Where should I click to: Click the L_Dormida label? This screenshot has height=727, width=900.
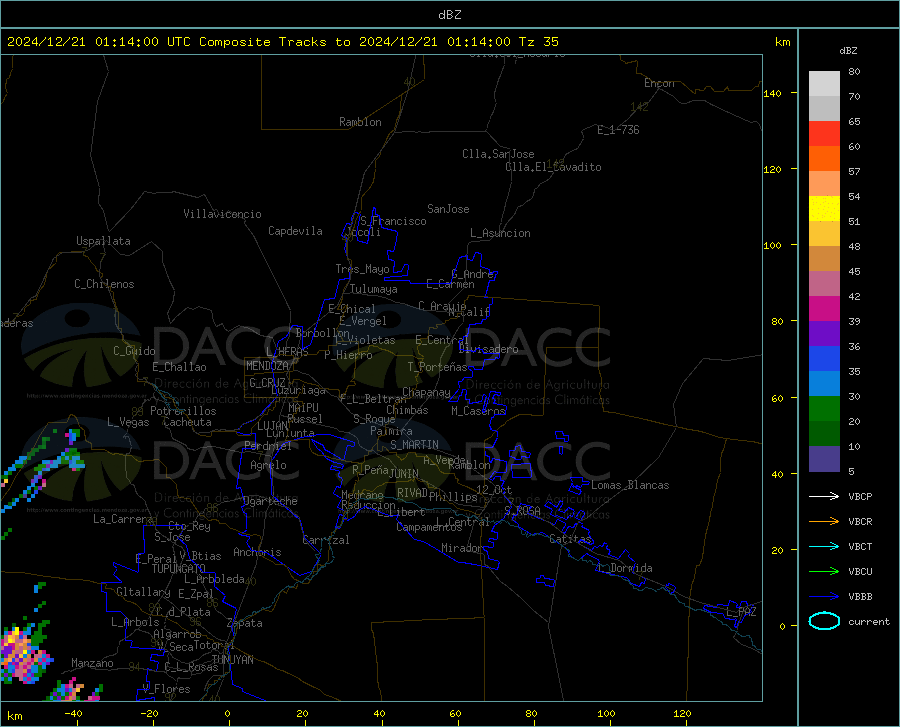(624, 568)
